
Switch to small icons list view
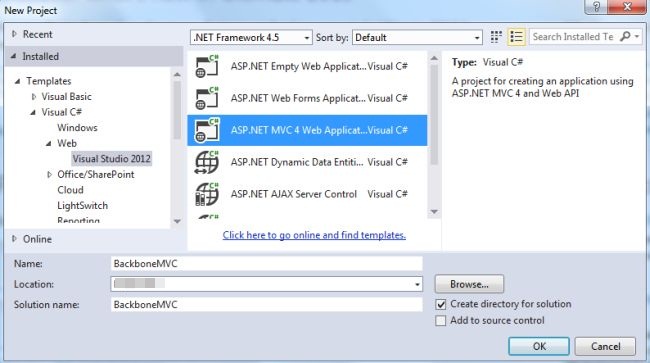[517, 37]
